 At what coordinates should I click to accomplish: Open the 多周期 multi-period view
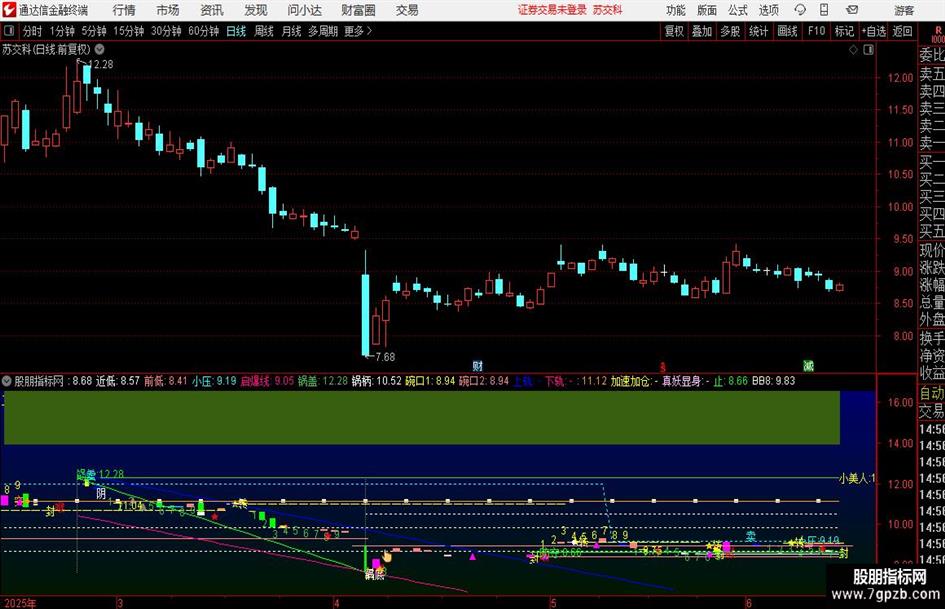(323, 31)
